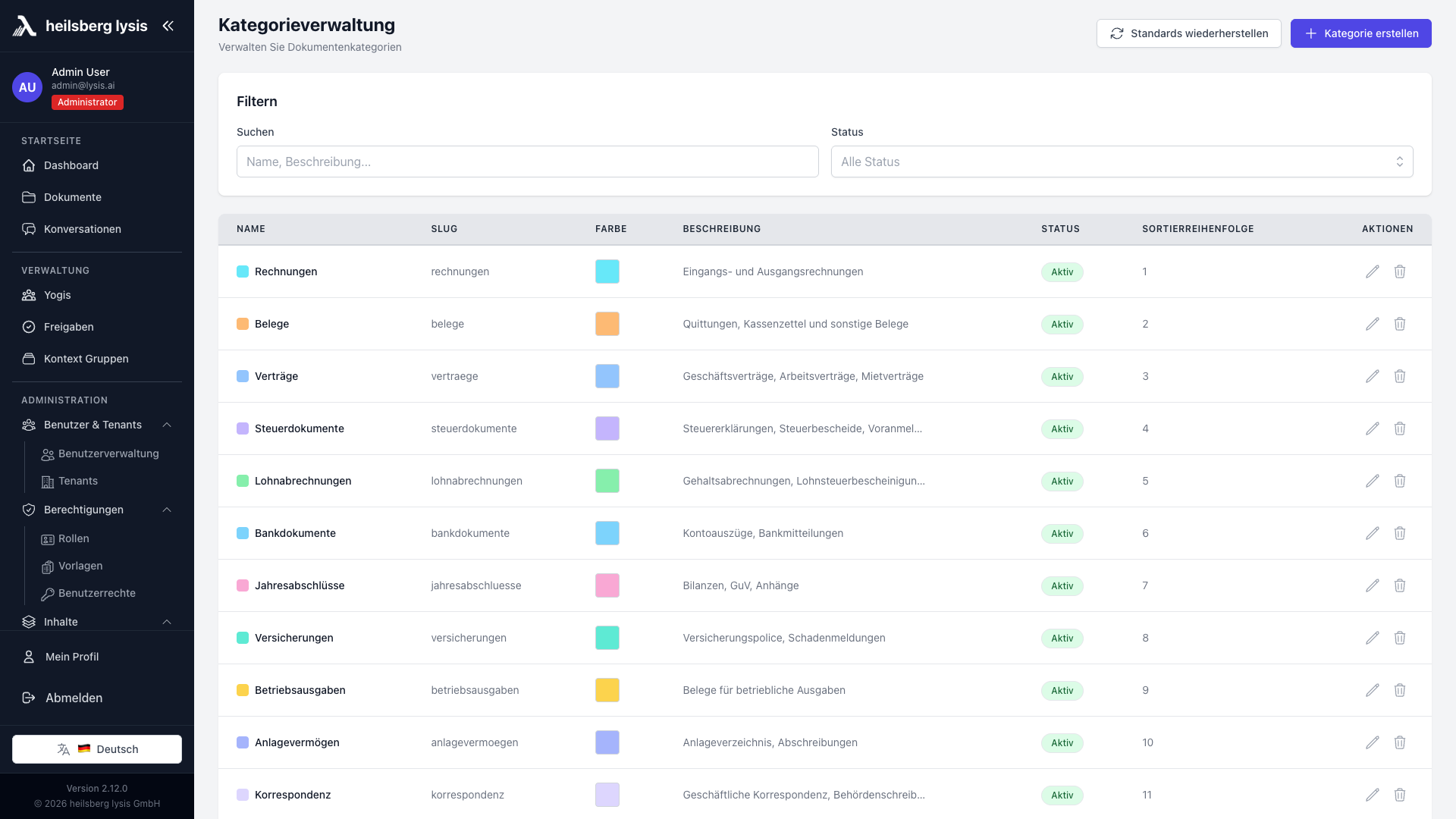
Task: Click the Kategorie erstellen button
Action: point(1360,33)
